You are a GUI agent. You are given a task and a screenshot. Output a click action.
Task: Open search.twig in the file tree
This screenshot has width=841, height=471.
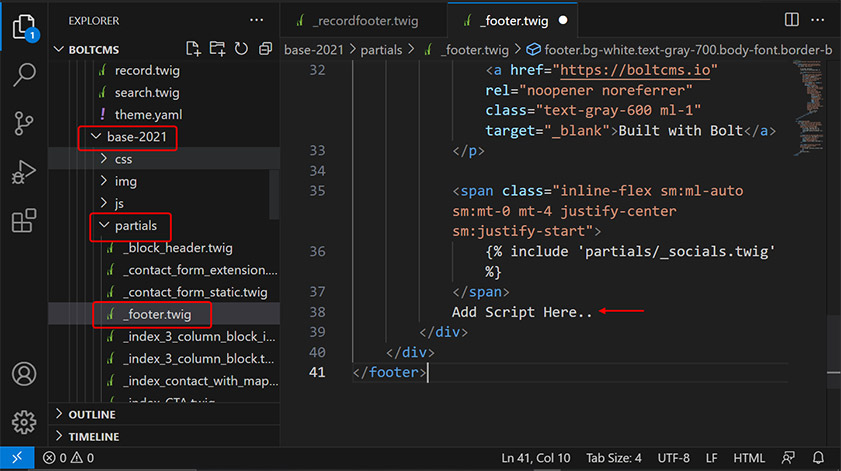[x=147, y=92]
